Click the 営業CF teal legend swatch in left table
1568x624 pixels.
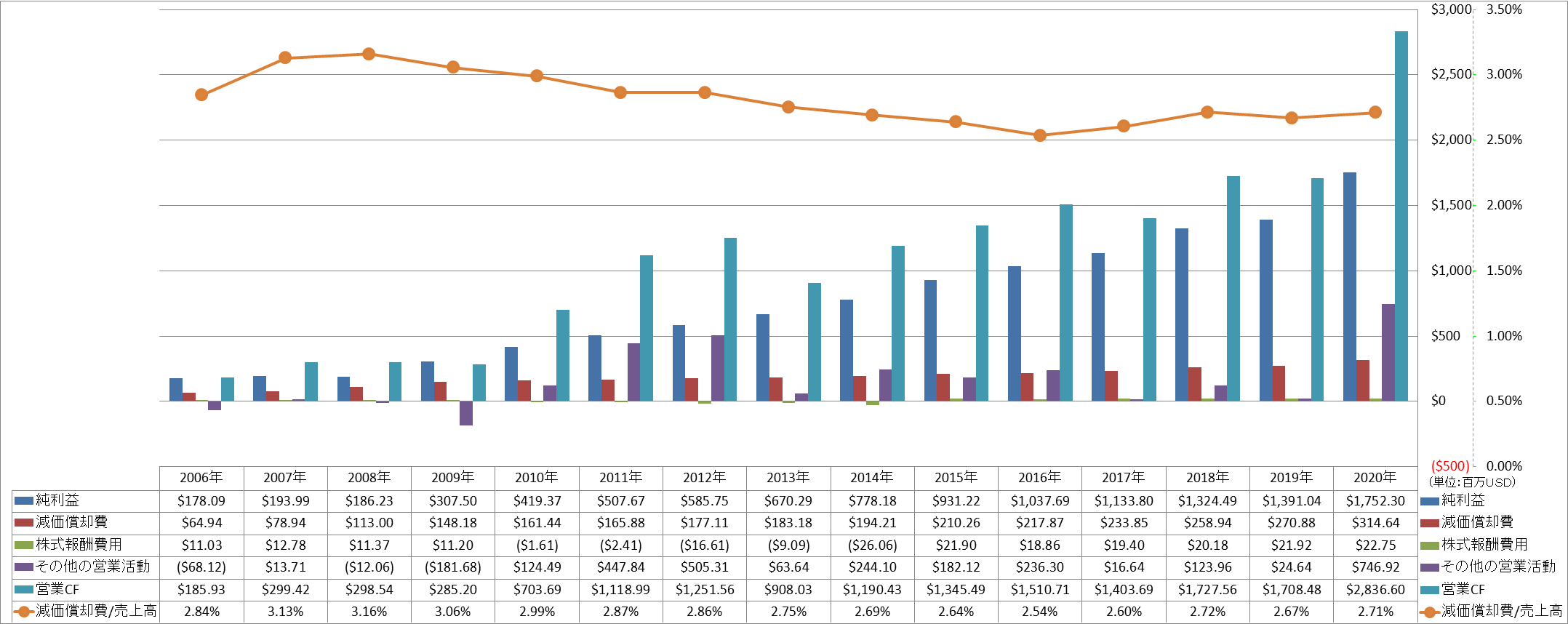click(x=24, y=589)
